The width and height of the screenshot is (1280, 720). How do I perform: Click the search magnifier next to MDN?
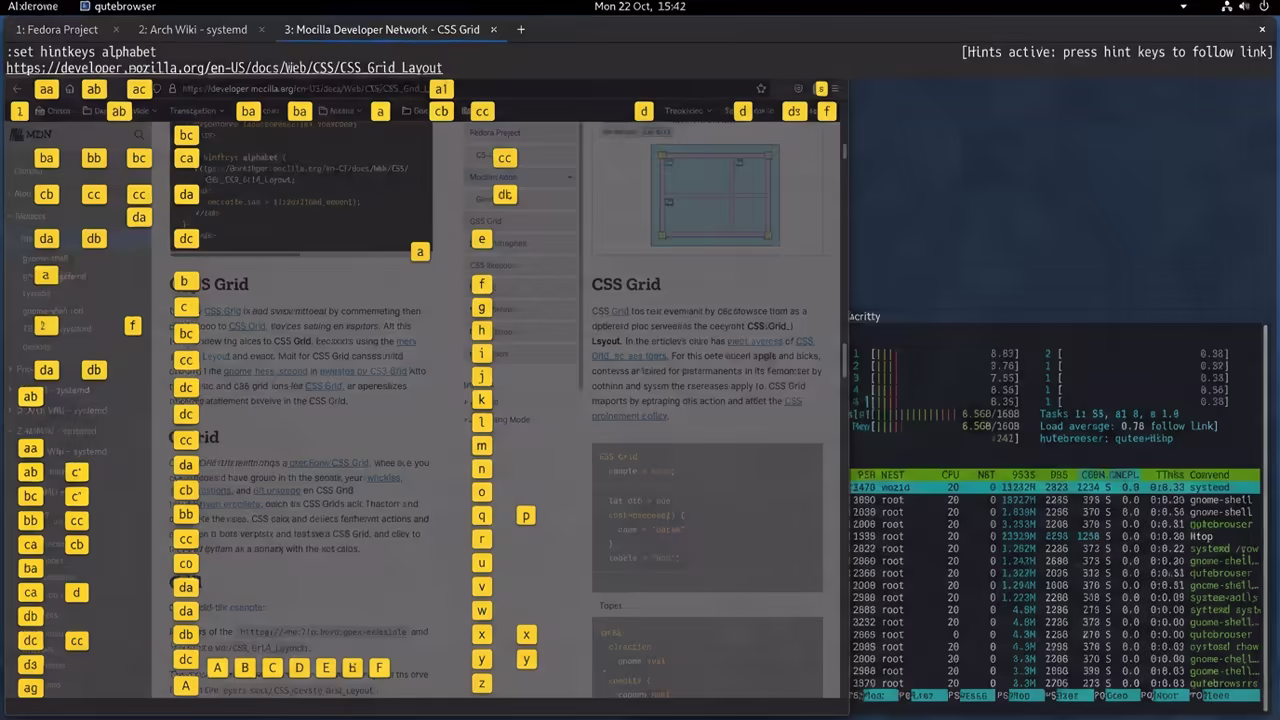pyautogui.click(x=139, y=134)
